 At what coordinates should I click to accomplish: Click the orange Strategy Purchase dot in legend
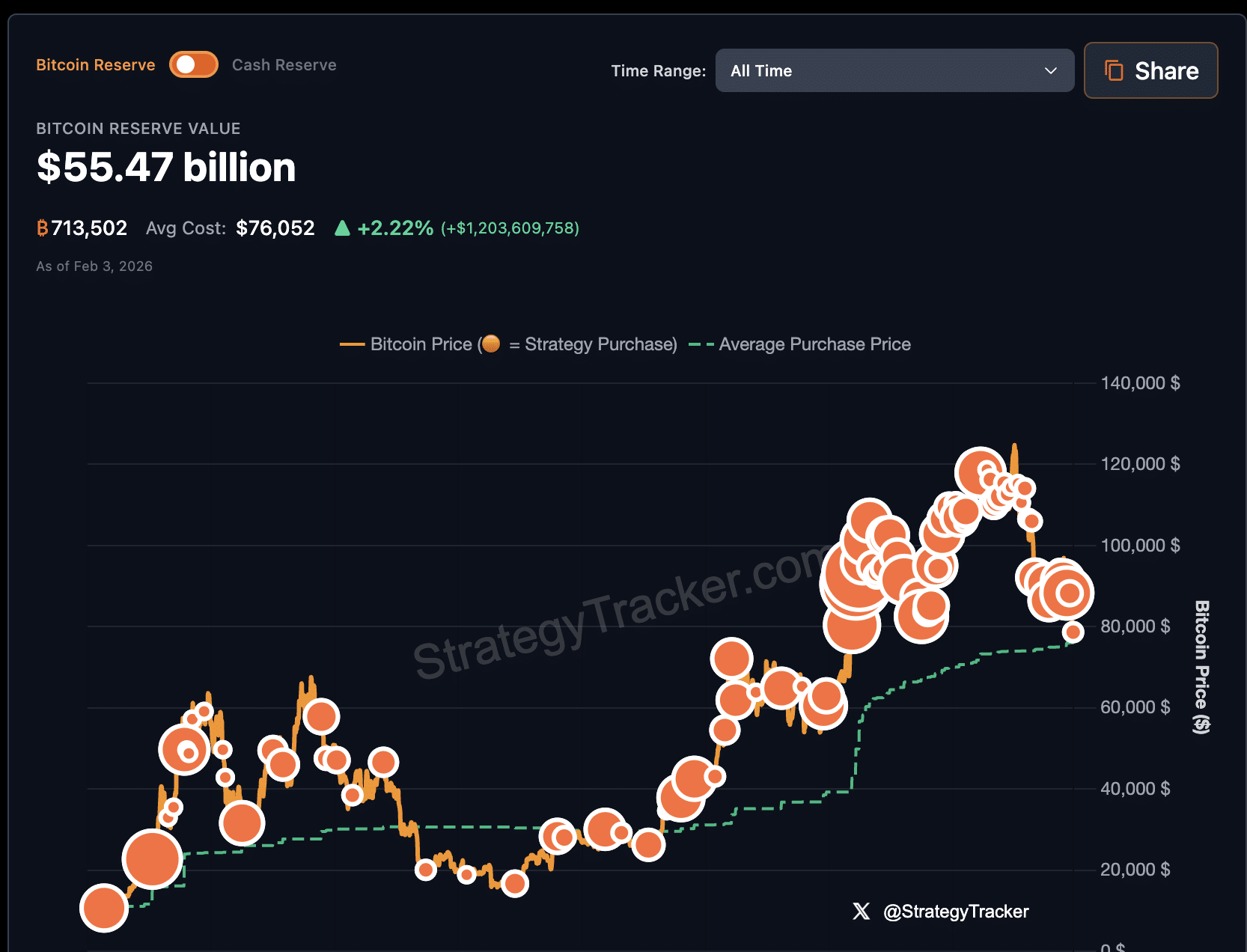click(x=491, y=344)
